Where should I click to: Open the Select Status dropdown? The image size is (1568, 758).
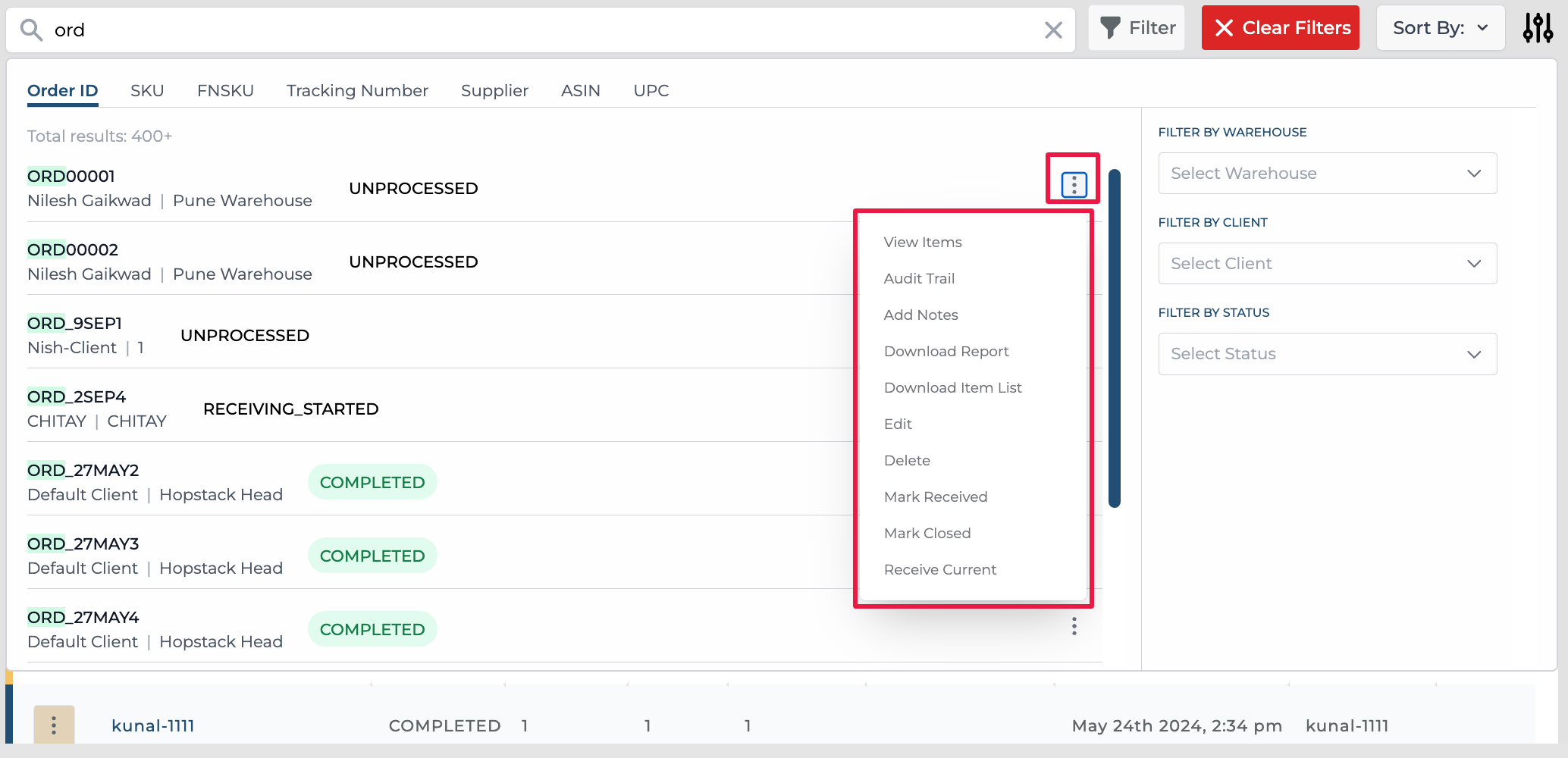(1327, 354)
